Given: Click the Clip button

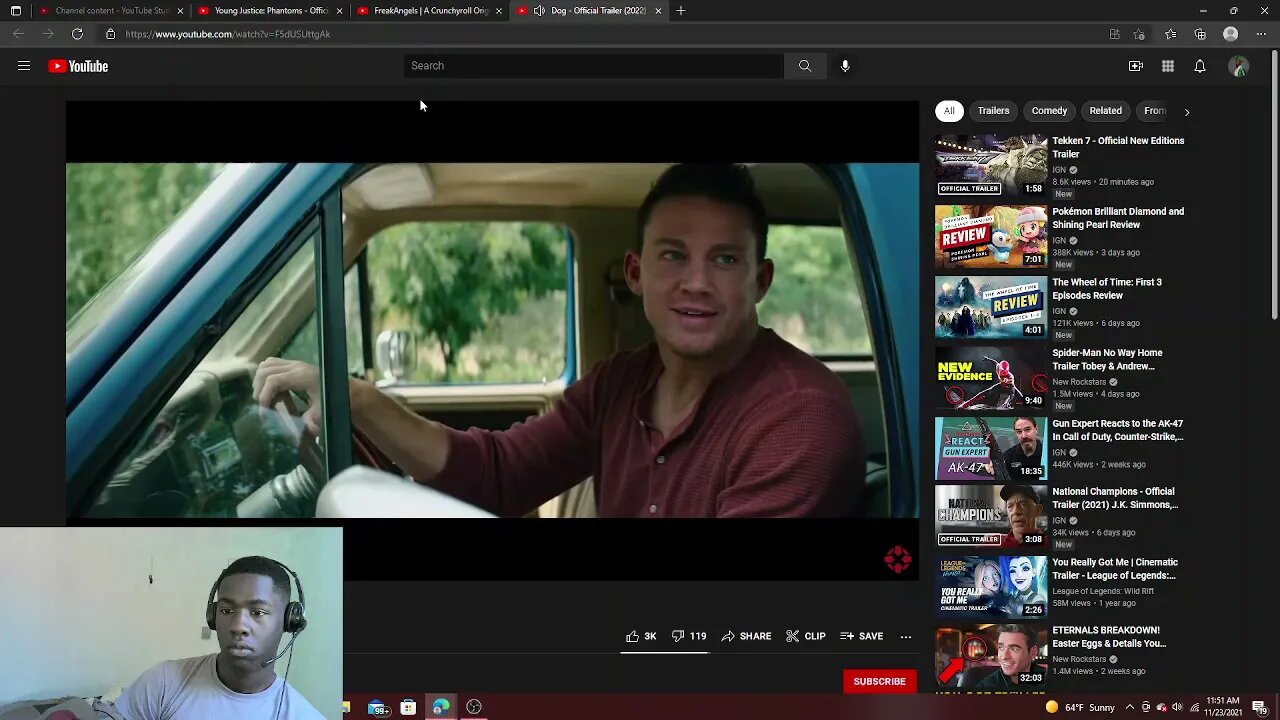Looking at the screenshot, I should (806, 636).
